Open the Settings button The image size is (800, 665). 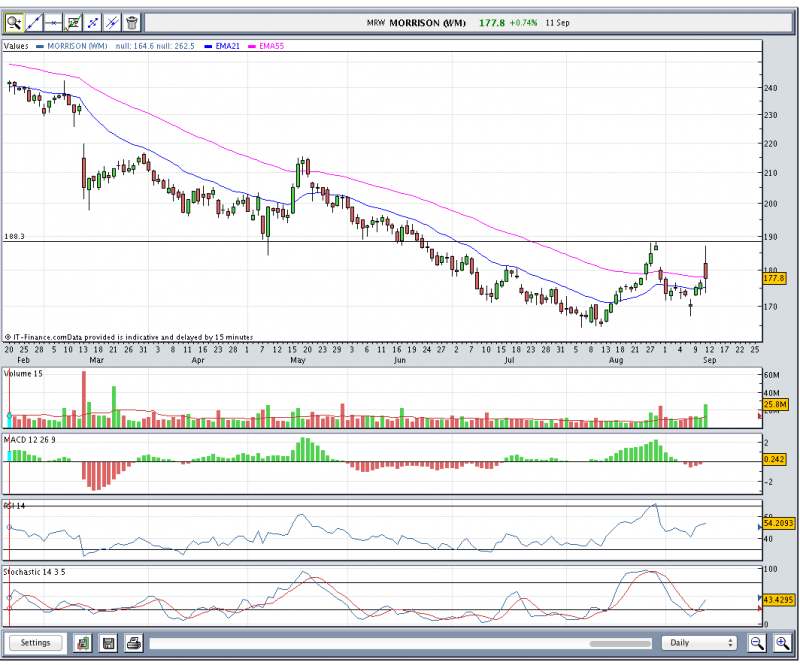tap(36, 643)
